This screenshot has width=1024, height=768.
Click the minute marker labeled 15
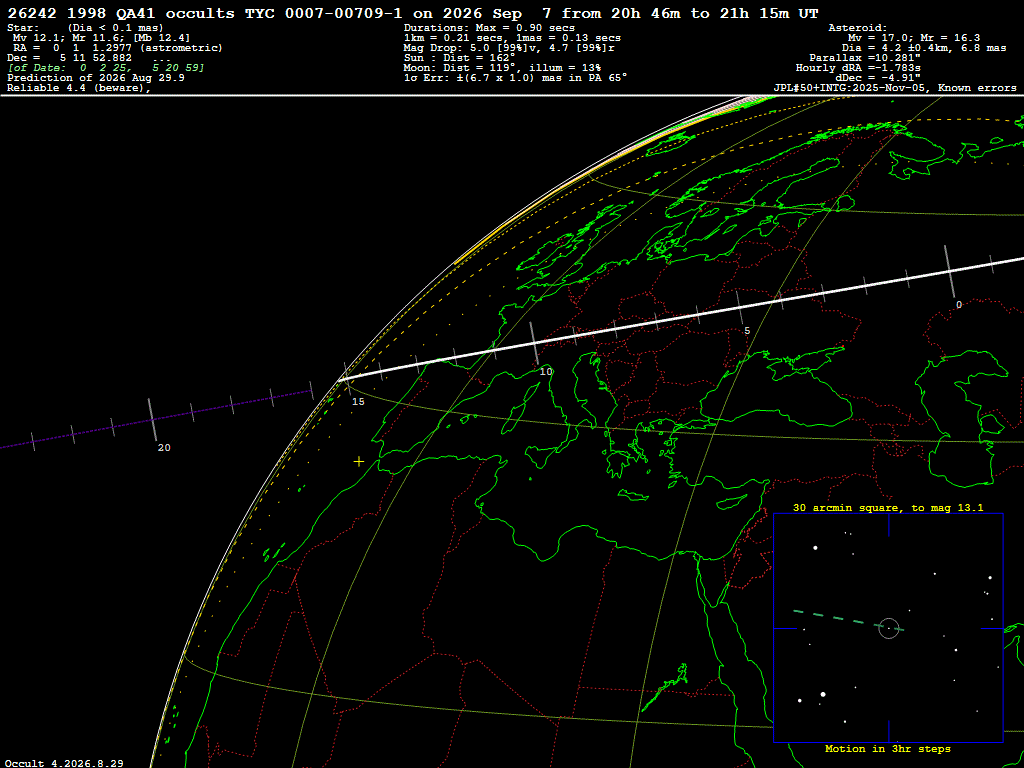click(358, 402)
